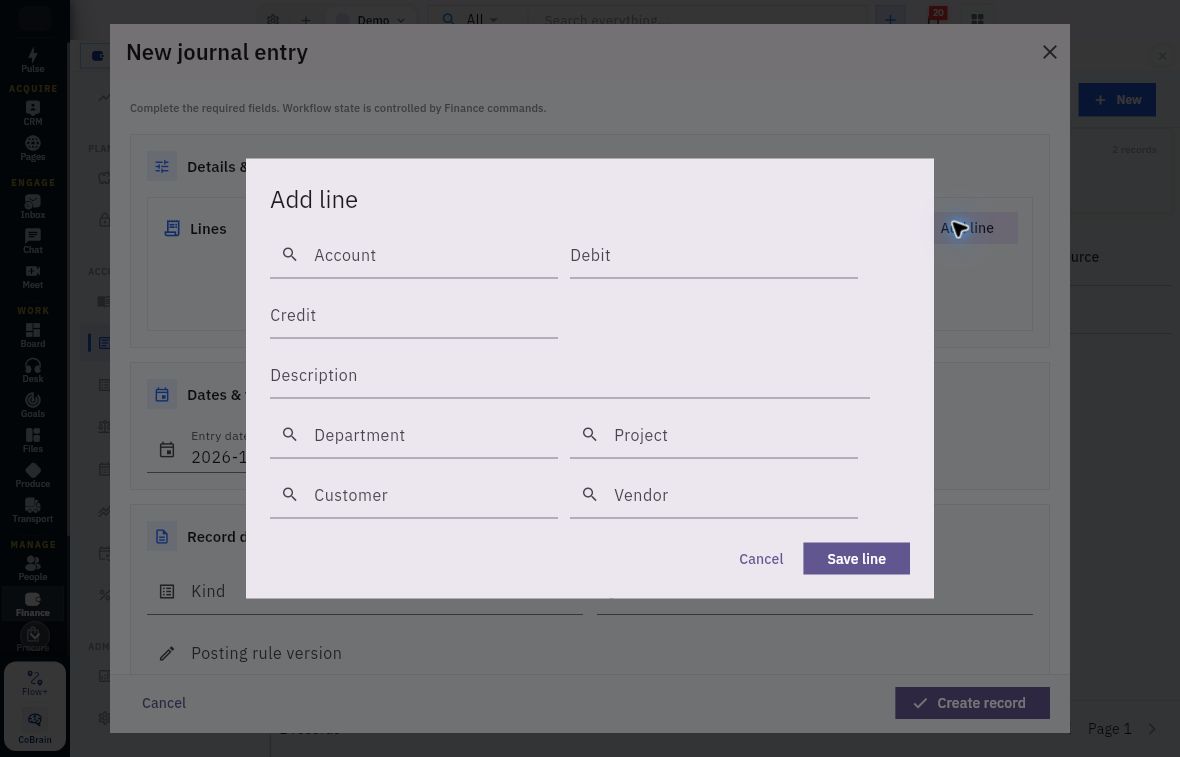Click the Record details document icon
Image resolution: width=1180 pixels, height=757 pixels.
(x=162, y=537)
